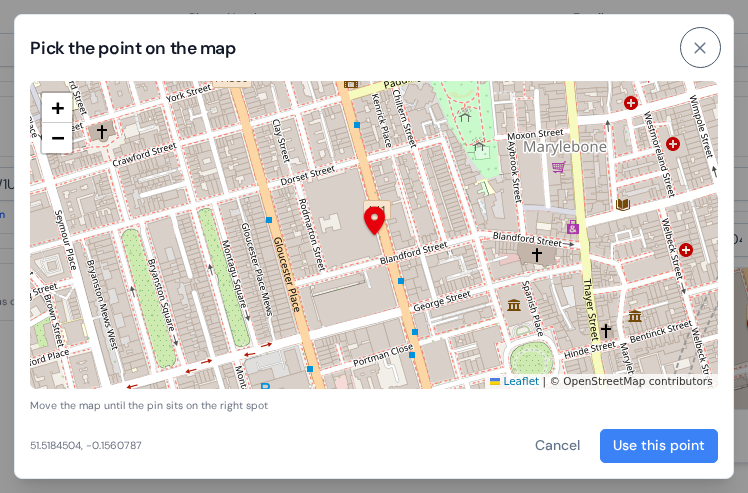Click the Dorset Street label
Image resolution: width=748 pixels, height=493 pixels.
pos(308,175)
